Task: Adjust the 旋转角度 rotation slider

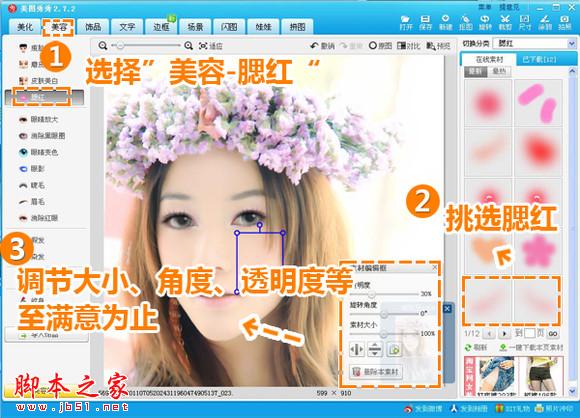Action: pyautogui.click(x=384, y=314)
